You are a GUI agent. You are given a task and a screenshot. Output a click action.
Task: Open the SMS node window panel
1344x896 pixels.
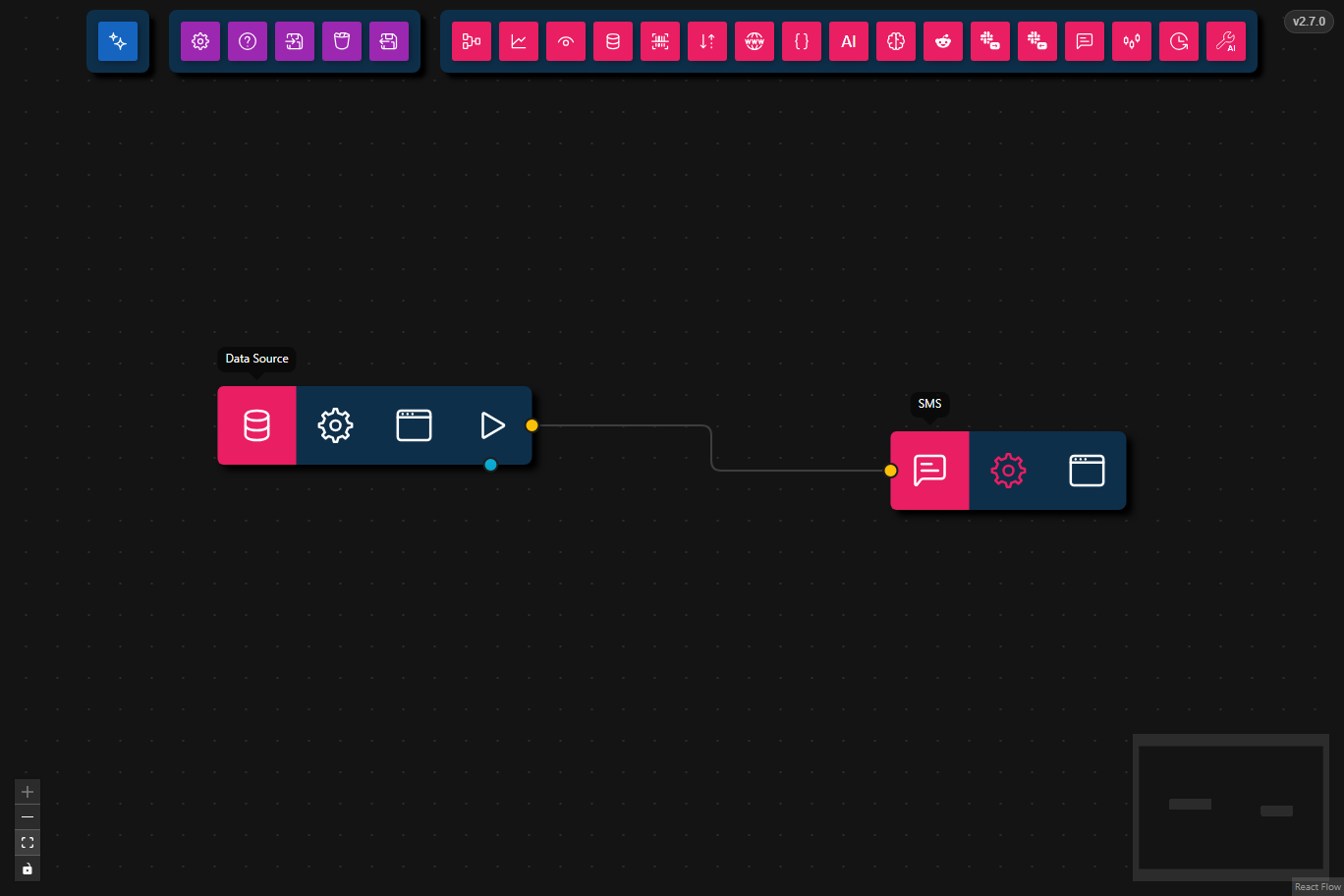(1087, 471)
